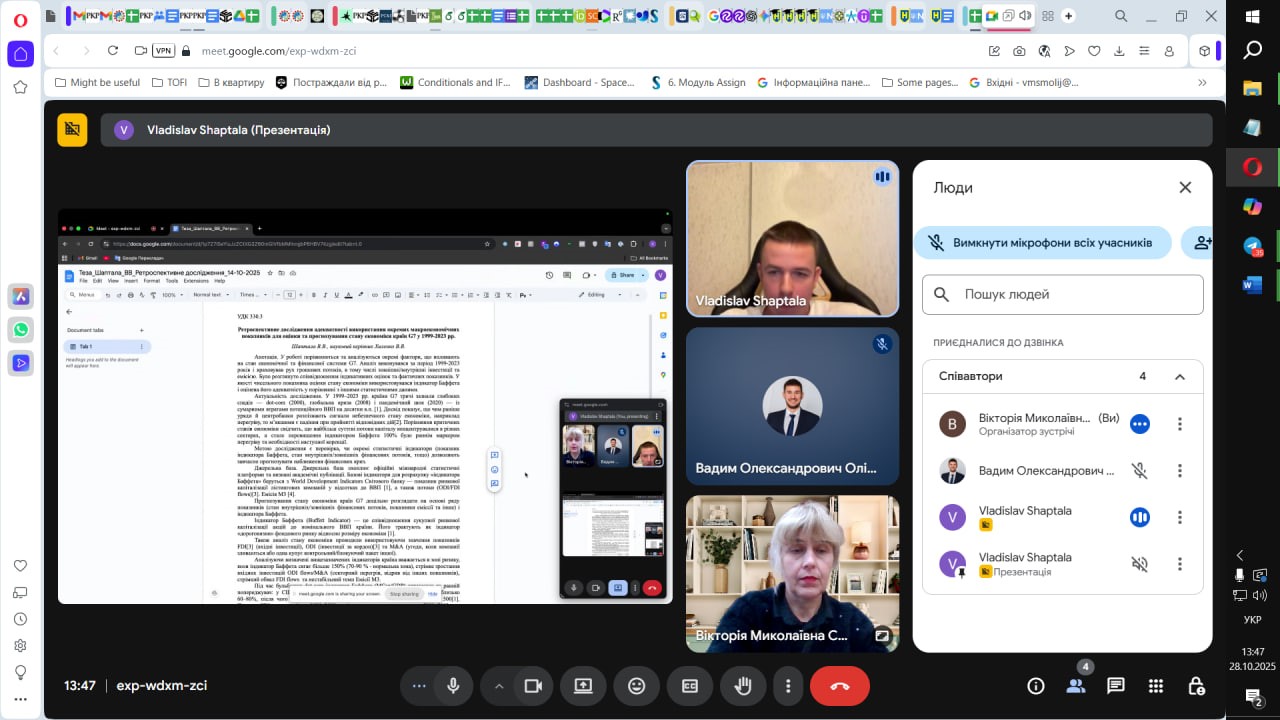Open the new tab plus button
Viewport: 1280px width, 720px height.
(1068, 16)
